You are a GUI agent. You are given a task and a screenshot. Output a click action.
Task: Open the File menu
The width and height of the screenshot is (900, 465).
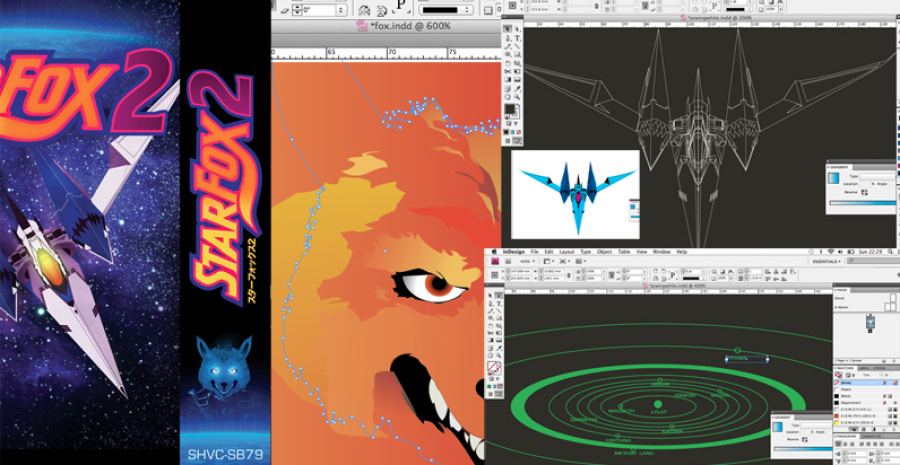534,251
